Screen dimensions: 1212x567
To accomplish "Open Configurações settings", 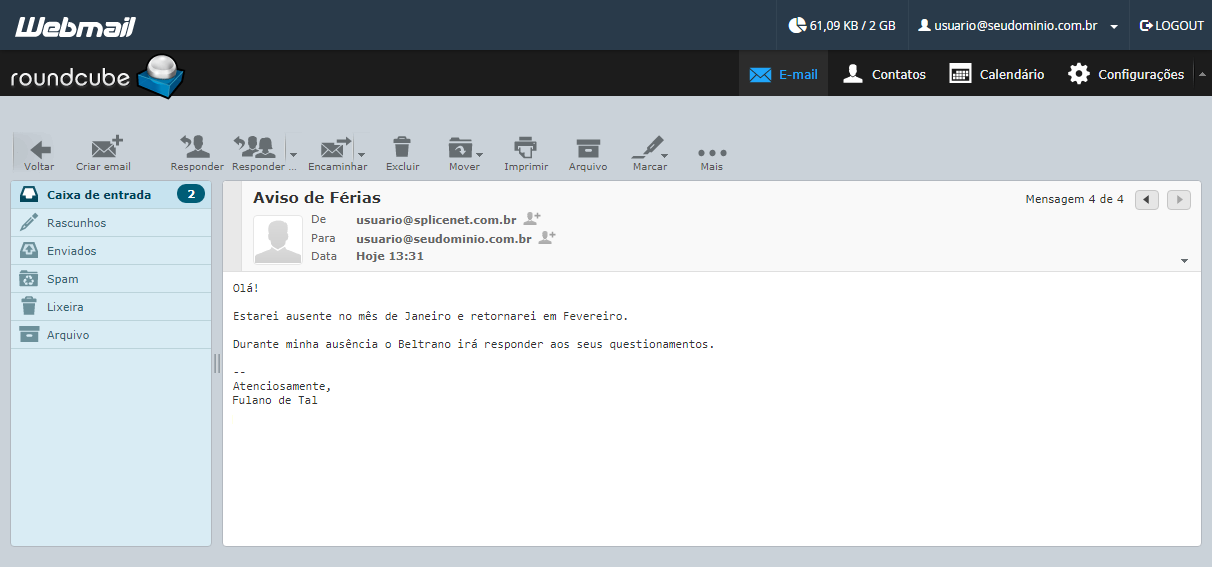I will (1125, 74).
